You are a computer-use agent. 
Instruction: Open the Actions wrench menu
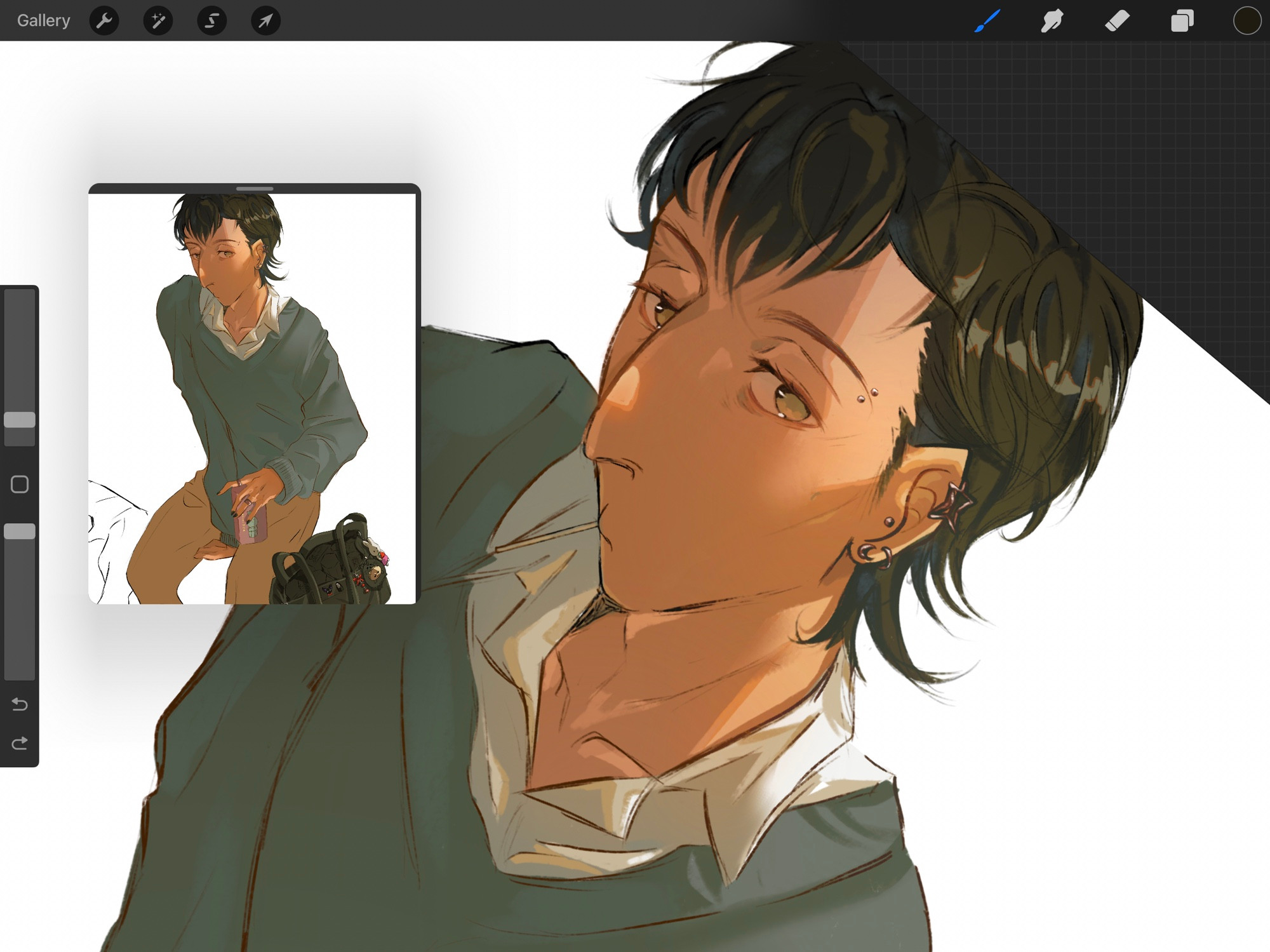click(104, 21)
